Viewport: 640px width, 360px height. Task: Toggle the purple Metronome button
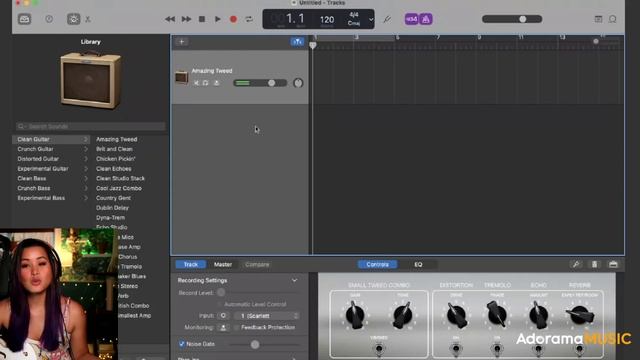[x=426, y=19]
